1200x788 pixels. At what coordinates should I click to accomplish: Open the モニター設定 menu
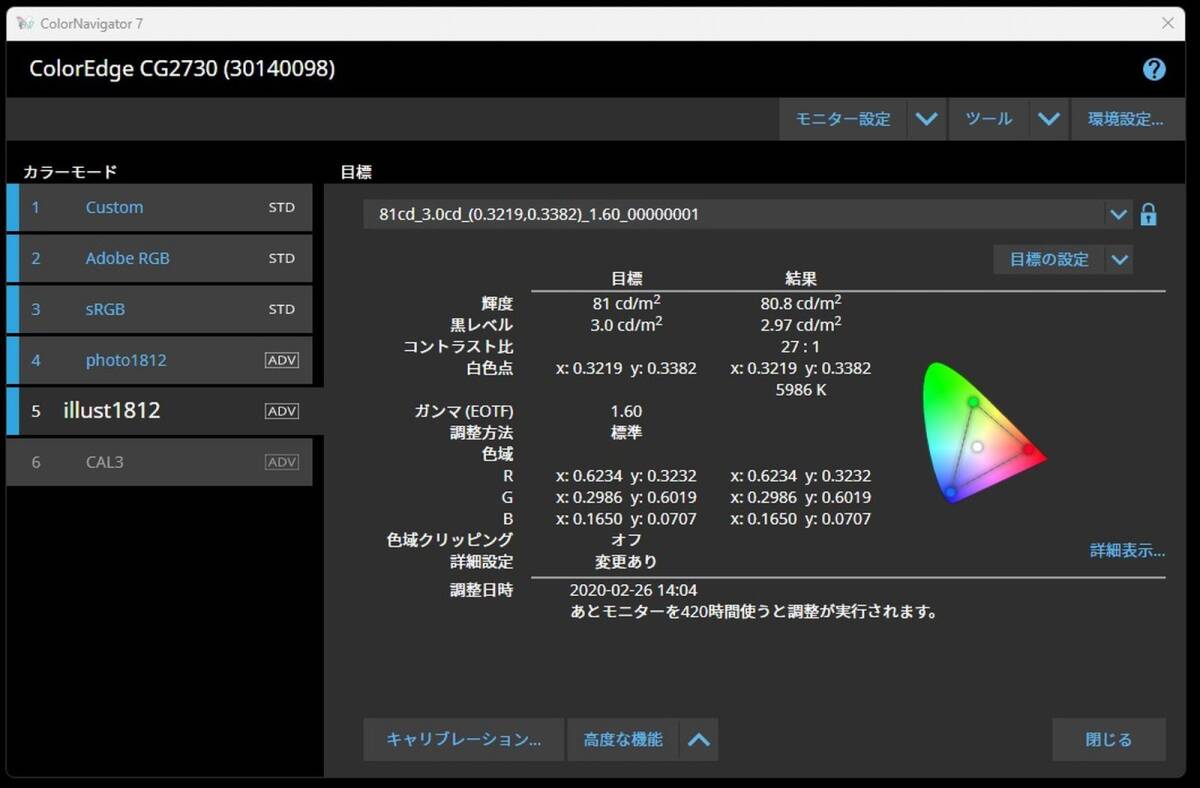tap(842, 119)
